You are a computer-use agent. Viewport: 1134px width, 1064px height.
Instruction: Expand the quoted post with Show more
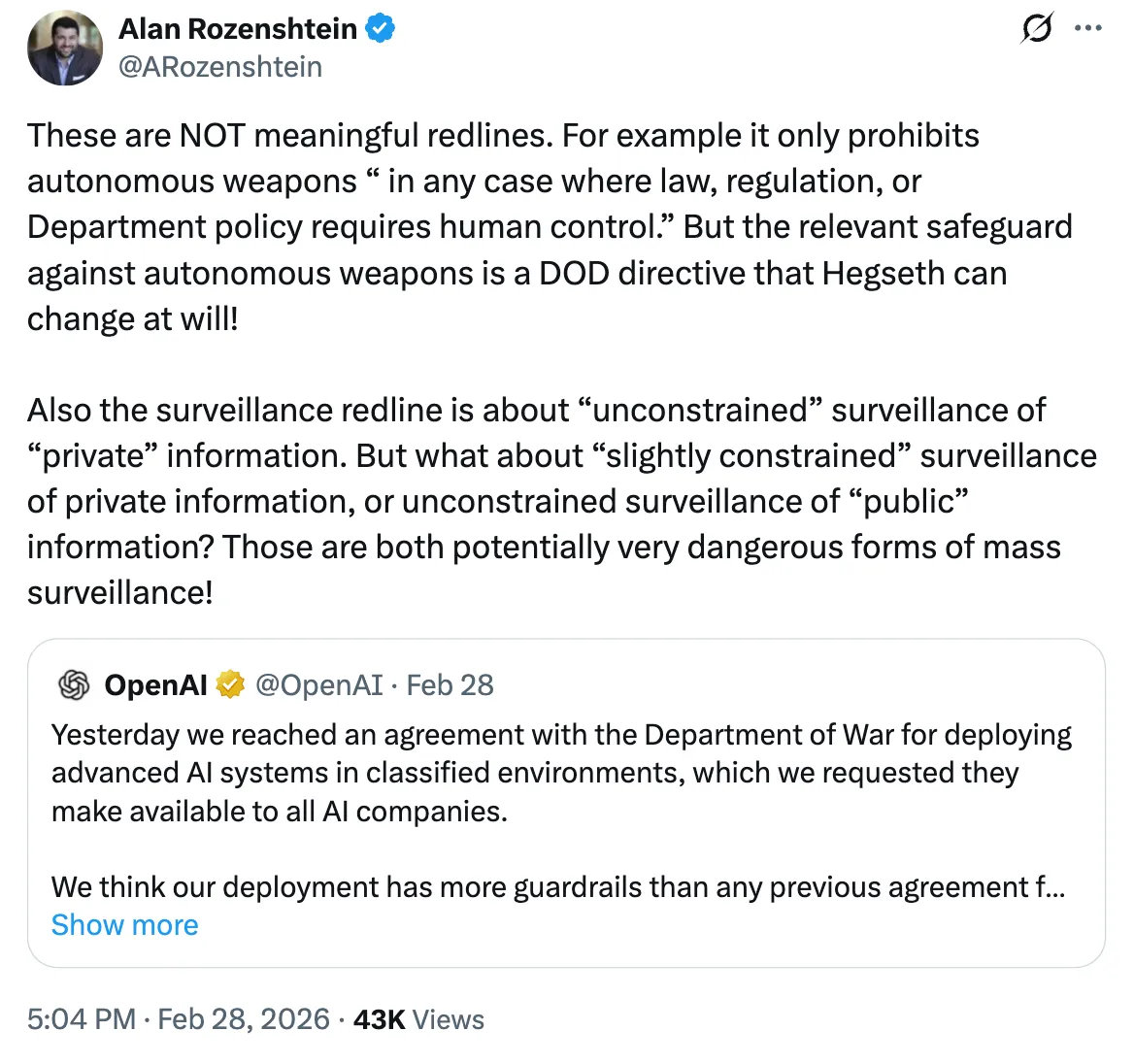pyautogui.click(x=124, y=925)
